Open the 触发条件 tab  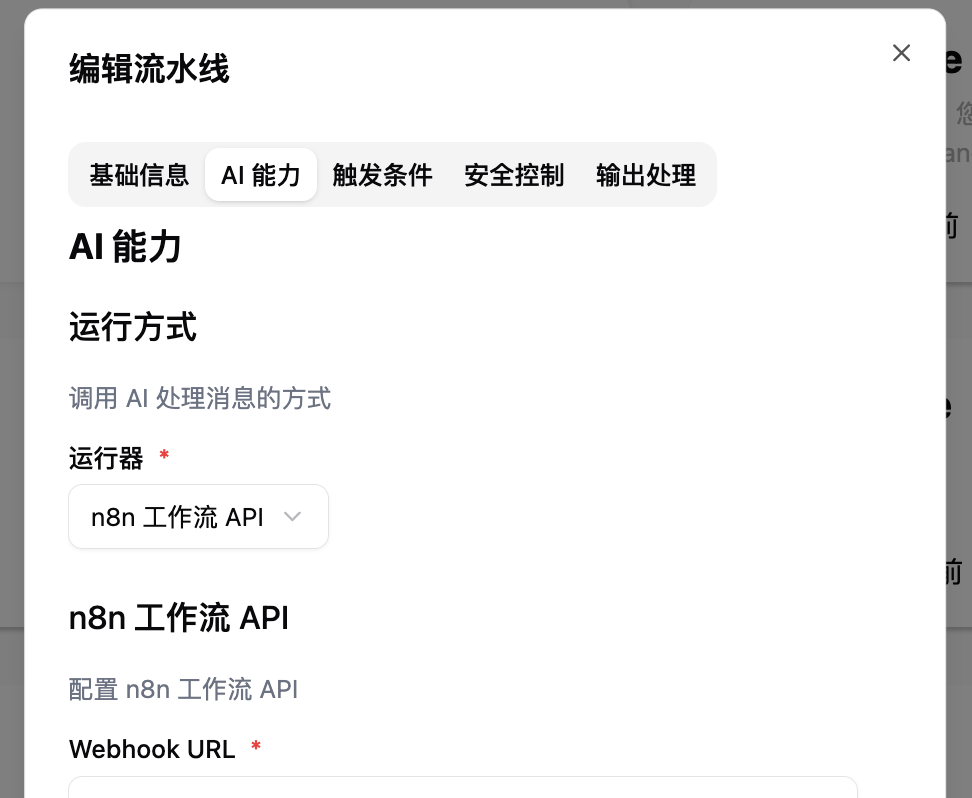[382, 175]
